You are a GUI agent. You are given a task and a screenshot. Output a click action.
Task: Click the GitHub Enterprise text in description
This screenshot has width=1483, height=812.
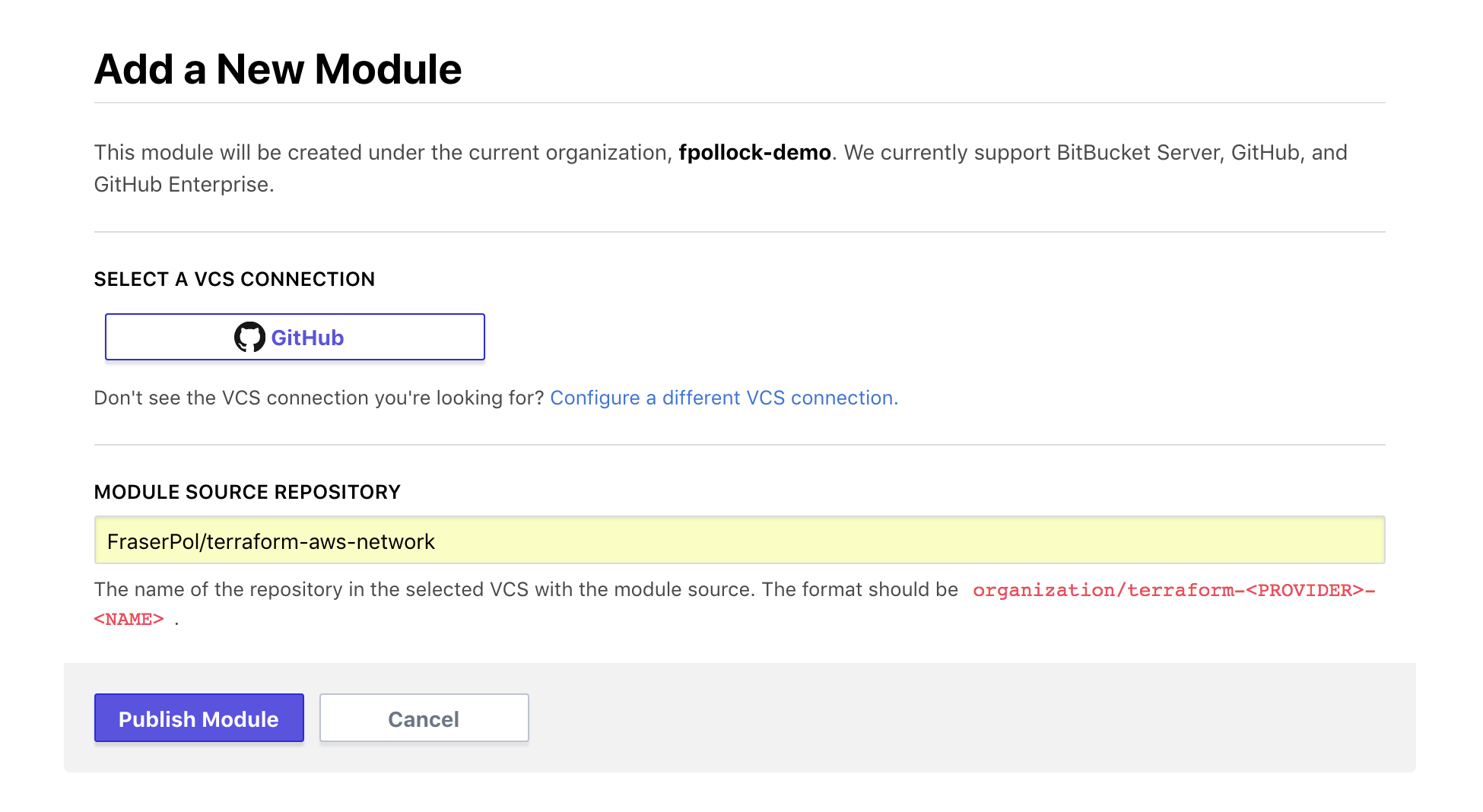coord(183,185)
